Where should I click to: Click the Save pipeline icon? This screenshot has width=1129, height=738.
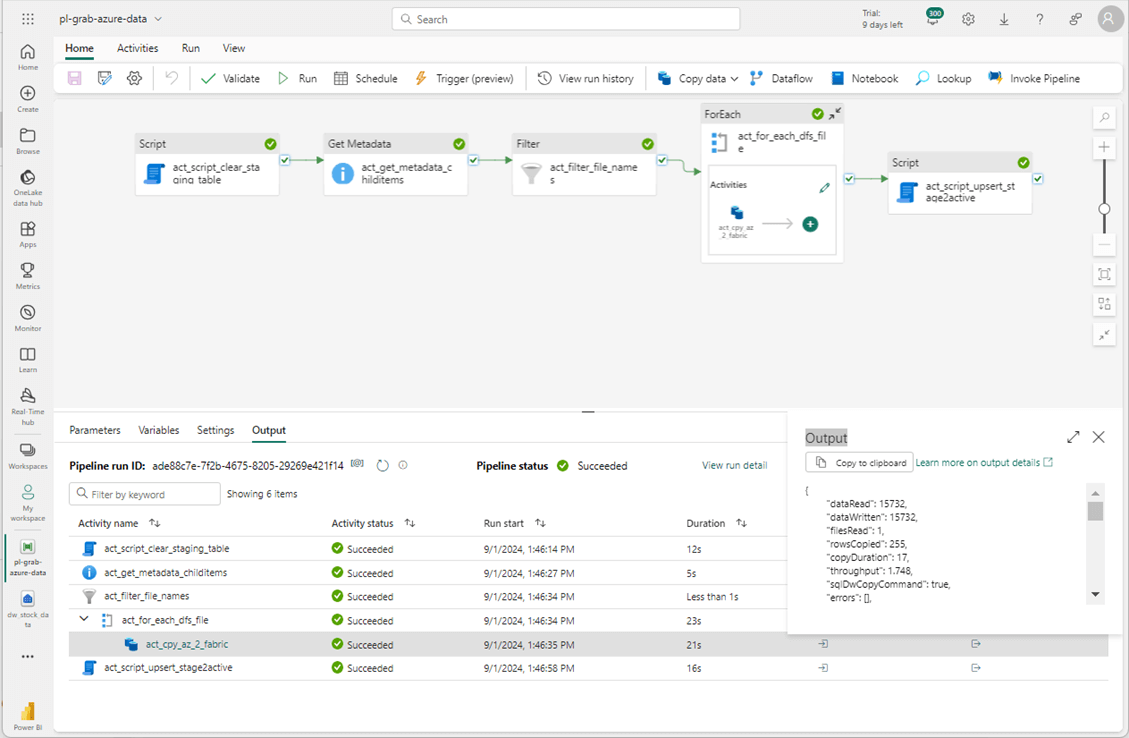coord(74,78)
